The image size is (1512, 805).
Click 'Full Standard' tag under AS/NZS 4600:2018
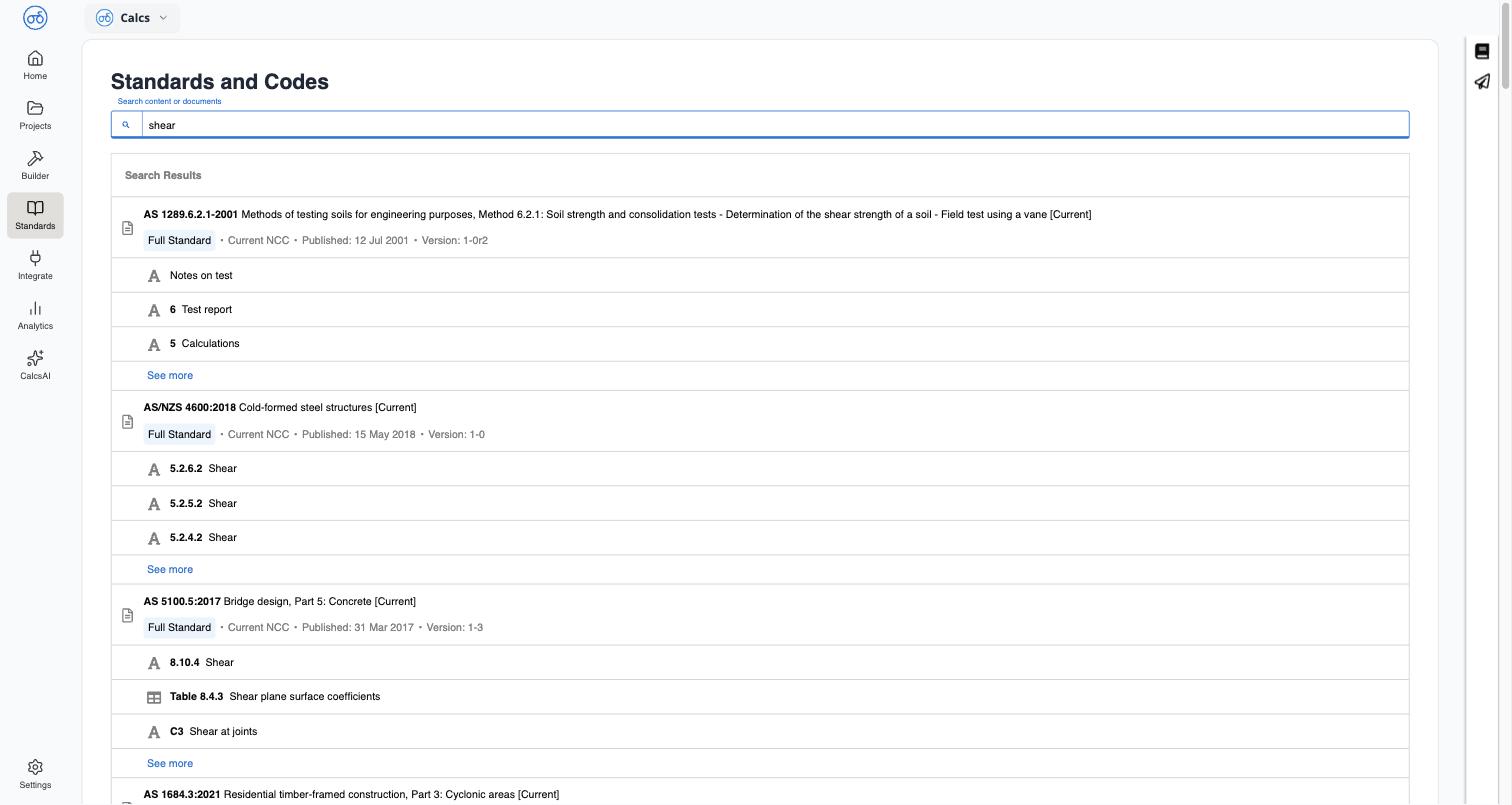tap(179, 434)
